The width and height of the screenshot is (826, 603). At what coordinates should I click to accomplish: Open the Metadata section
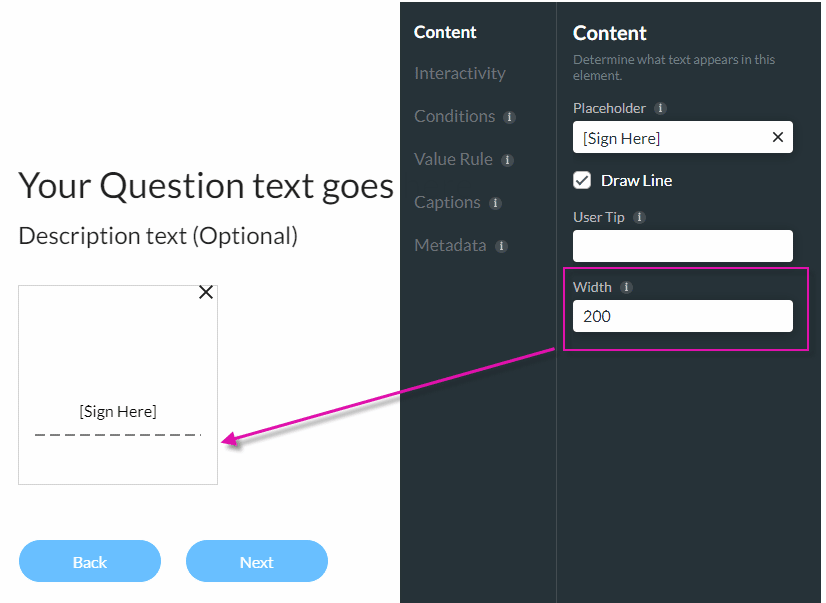click(450, 244)
